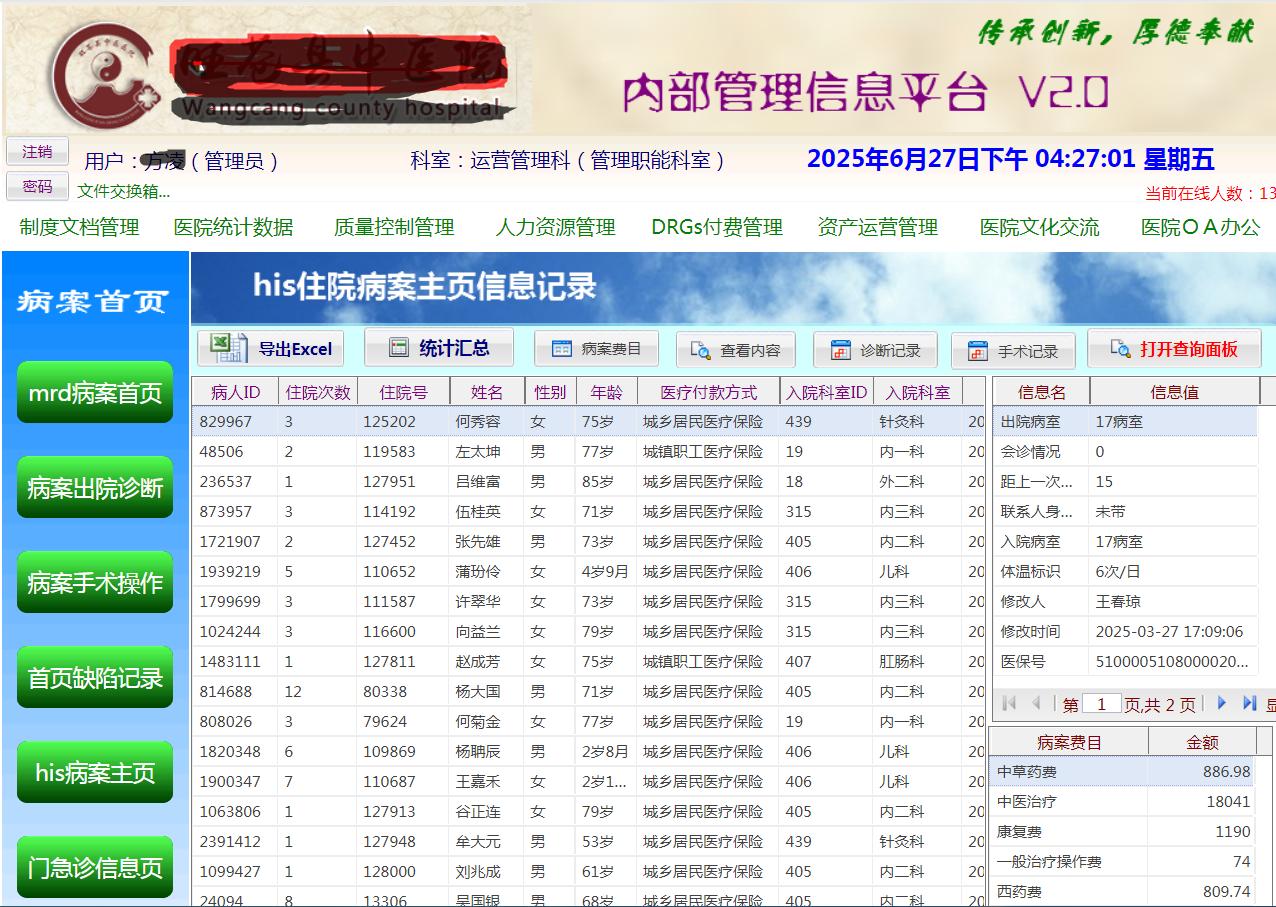Select patient row 赵成芳

click(x=588, y=662)
